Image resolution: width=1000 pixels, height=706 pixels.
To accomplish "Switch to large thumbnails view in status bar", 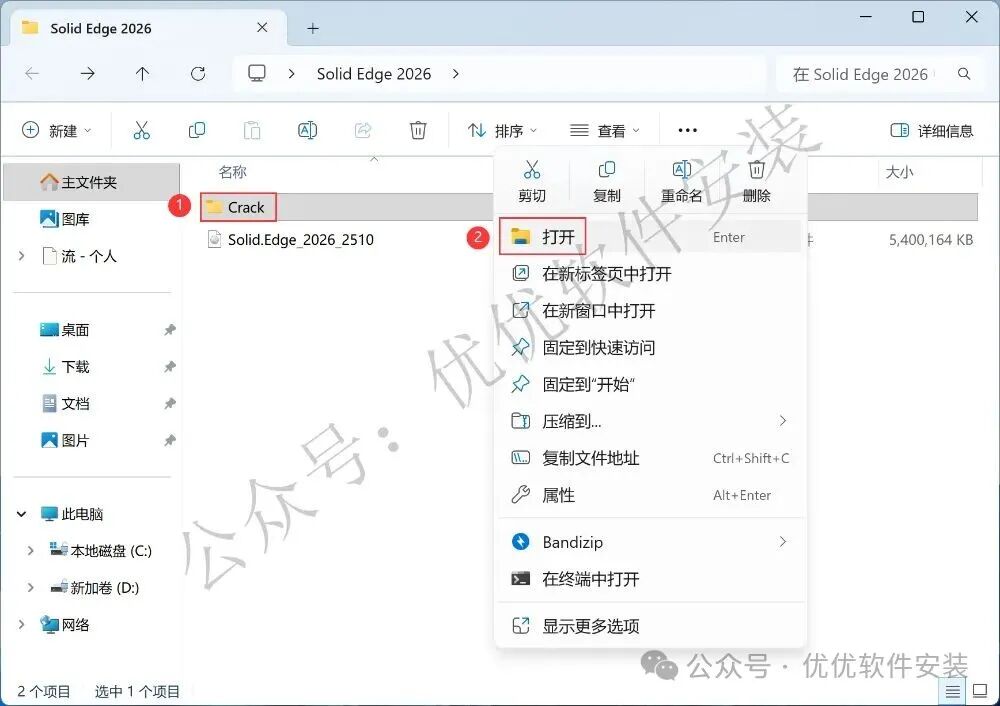I will tap(980, 691).
